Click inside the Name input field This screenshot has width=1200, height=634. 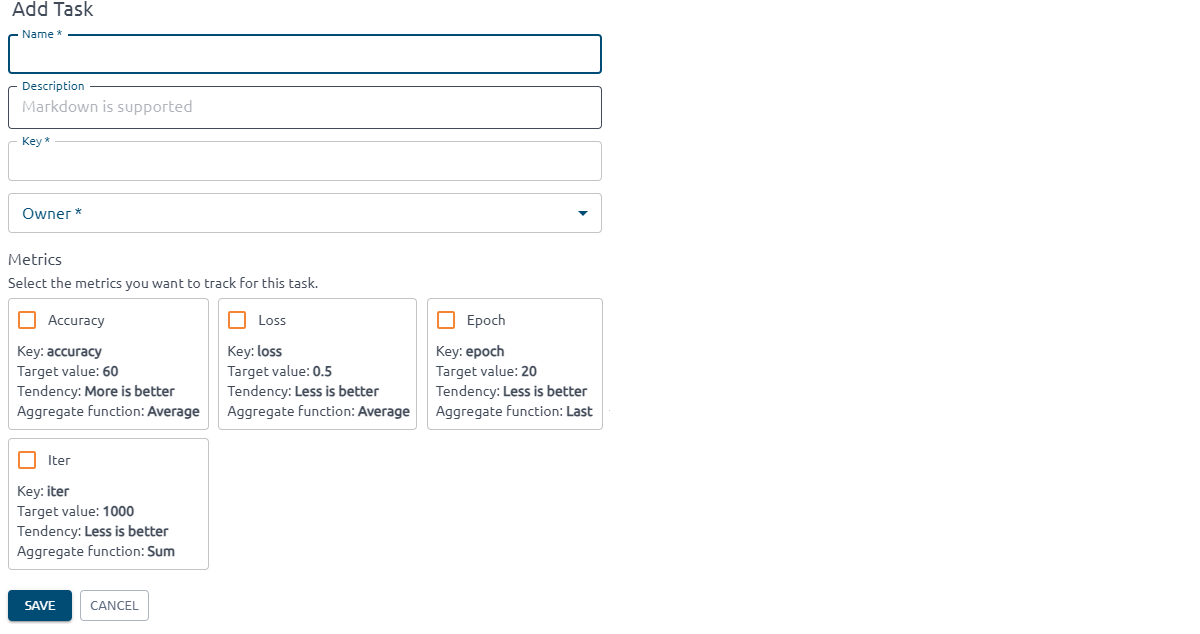(x=305, y=54)
